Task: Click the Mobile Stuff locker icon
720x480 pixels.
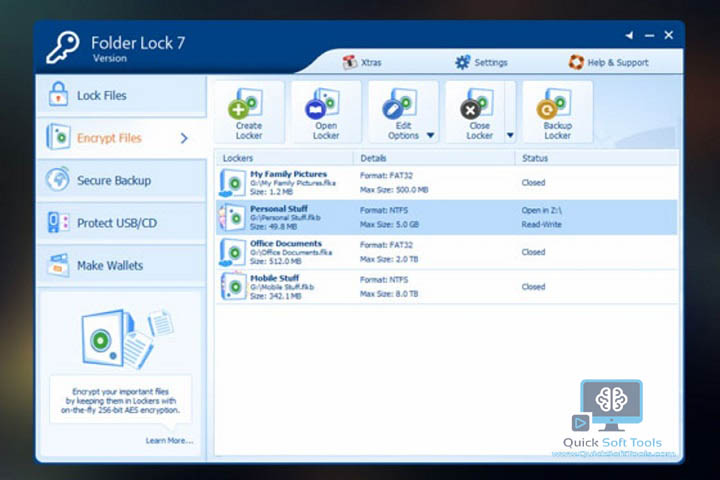Action: [232, 287]
